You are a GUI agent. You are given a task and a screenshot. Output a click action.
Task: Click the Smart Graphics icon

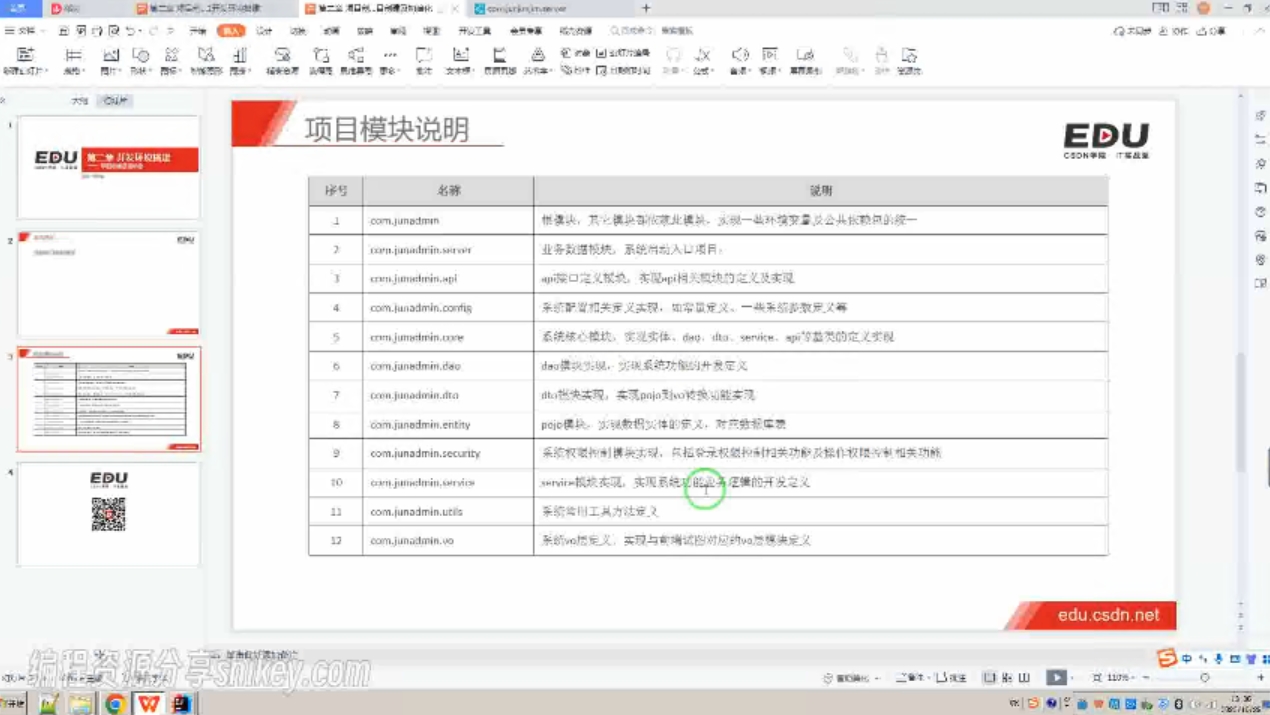pos(206,55)
